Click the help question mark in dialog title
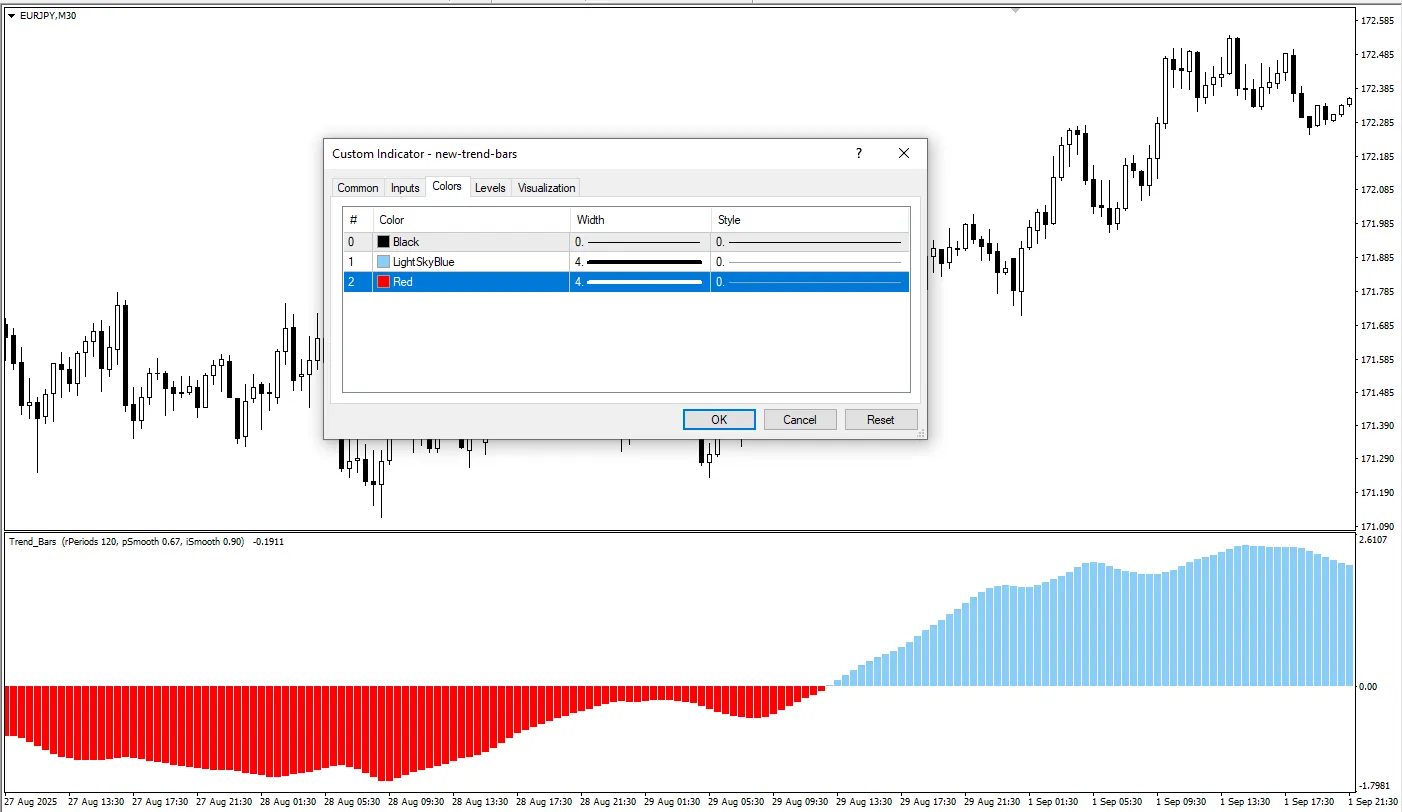 click(x=858, y=154)
